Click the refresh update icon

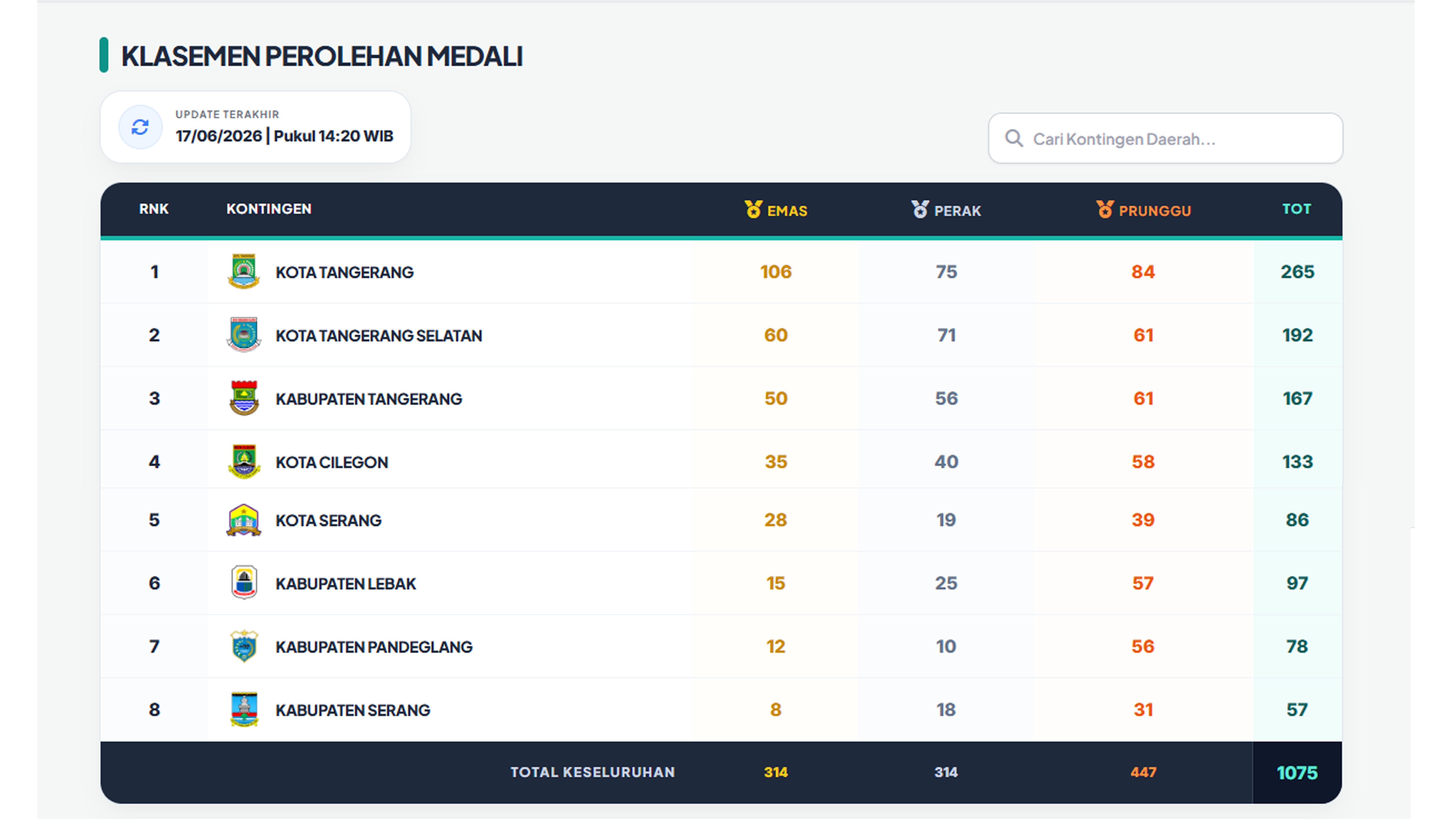tap(140, 127)
